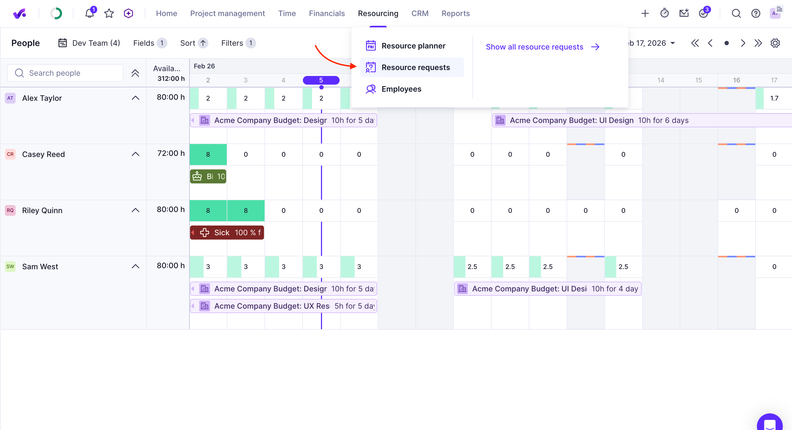
Task: Click Casey Reed's avatar badge
Action: (10, 154)
